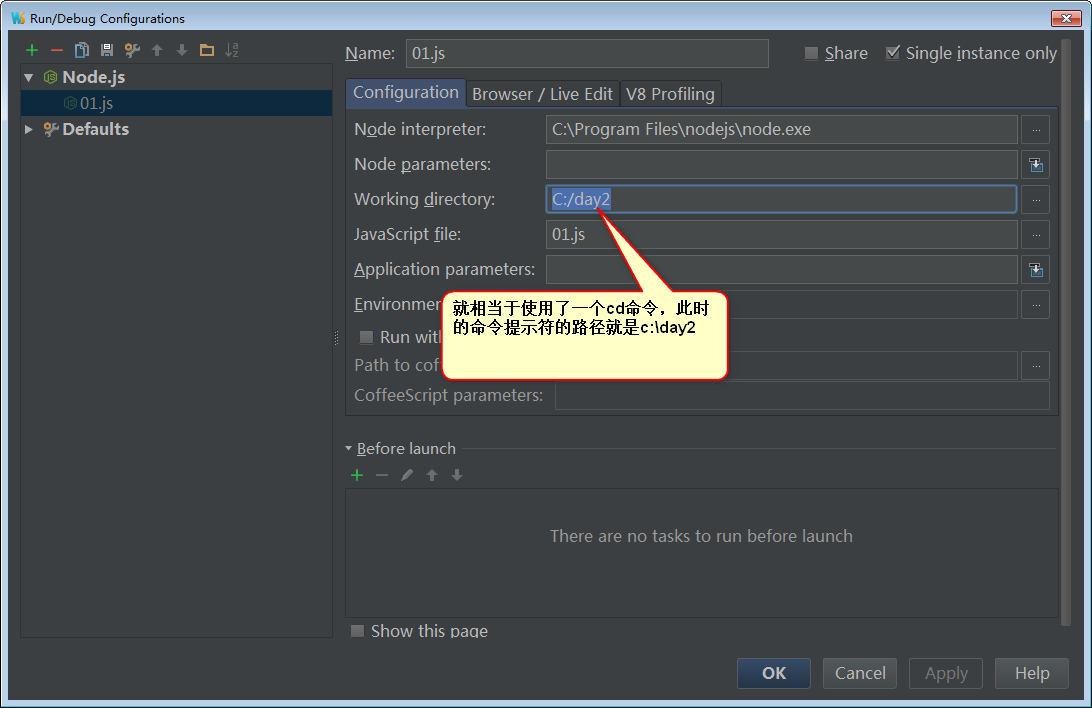The width and height of the screenshot is (1092, 708).
Task: Remove before launch task minus icon
Action: [382, 475]
